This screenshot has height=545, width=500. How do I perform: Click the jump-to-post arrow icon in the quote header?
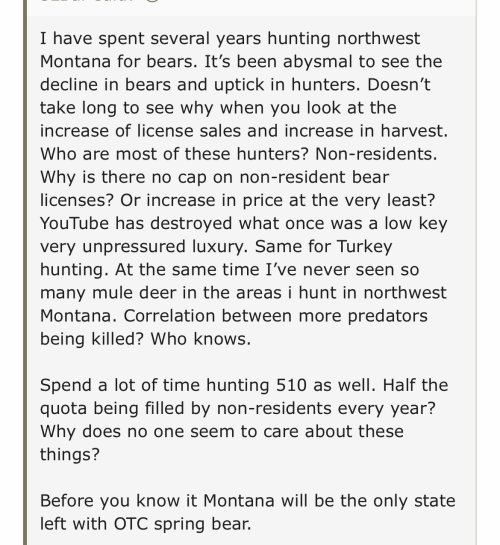tap(153, 0)
